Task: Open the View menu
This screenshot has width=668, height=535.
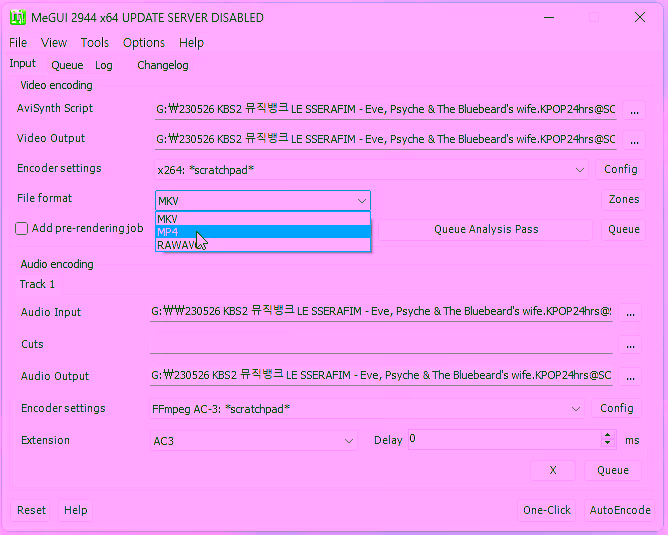Action: click(x=54, y=43)
